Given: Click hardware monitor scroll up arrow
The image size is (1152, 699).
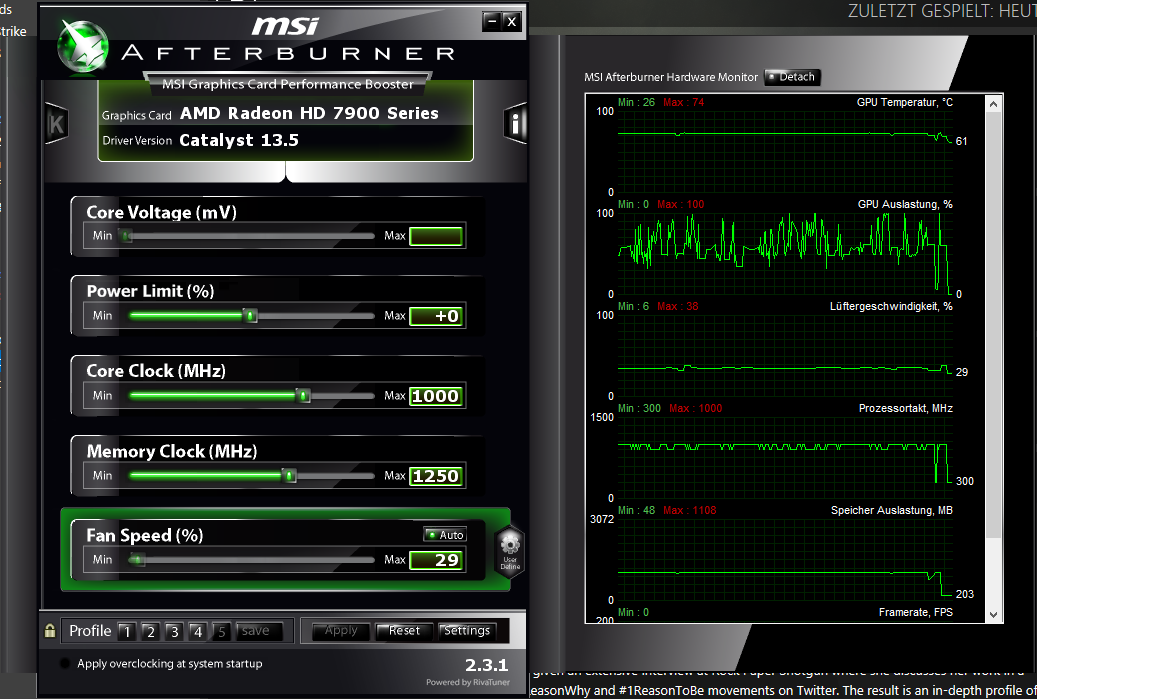Looking at the screenshot, I should tap(993, 104).
